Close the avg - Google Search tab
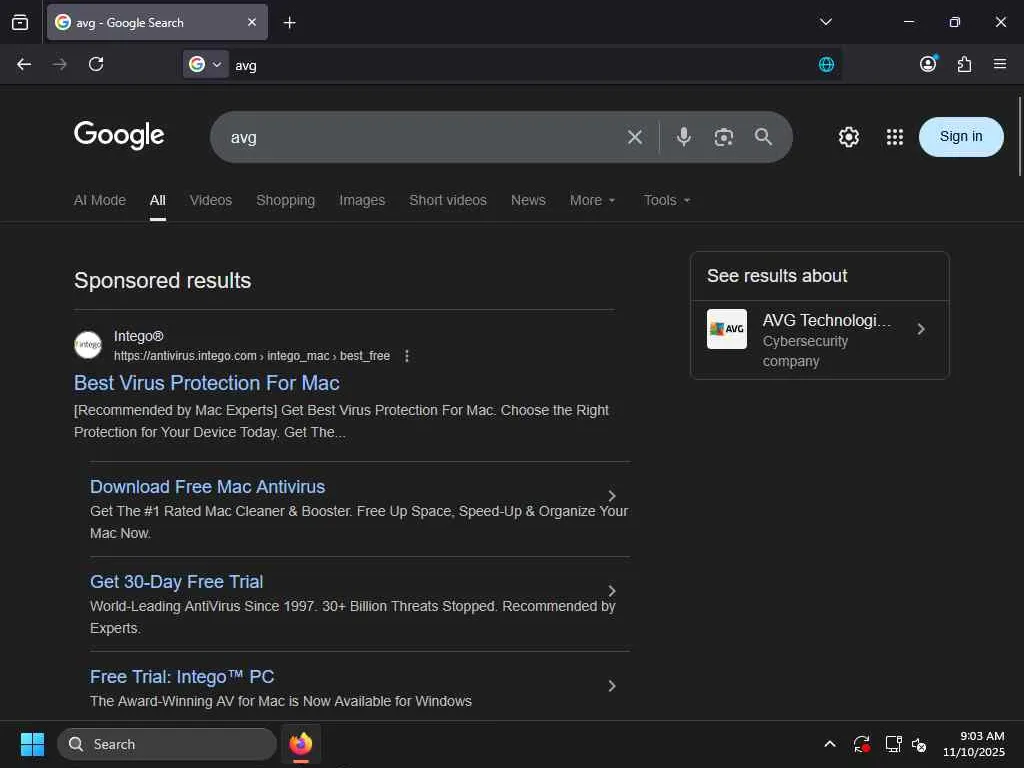 click(251, 22)
